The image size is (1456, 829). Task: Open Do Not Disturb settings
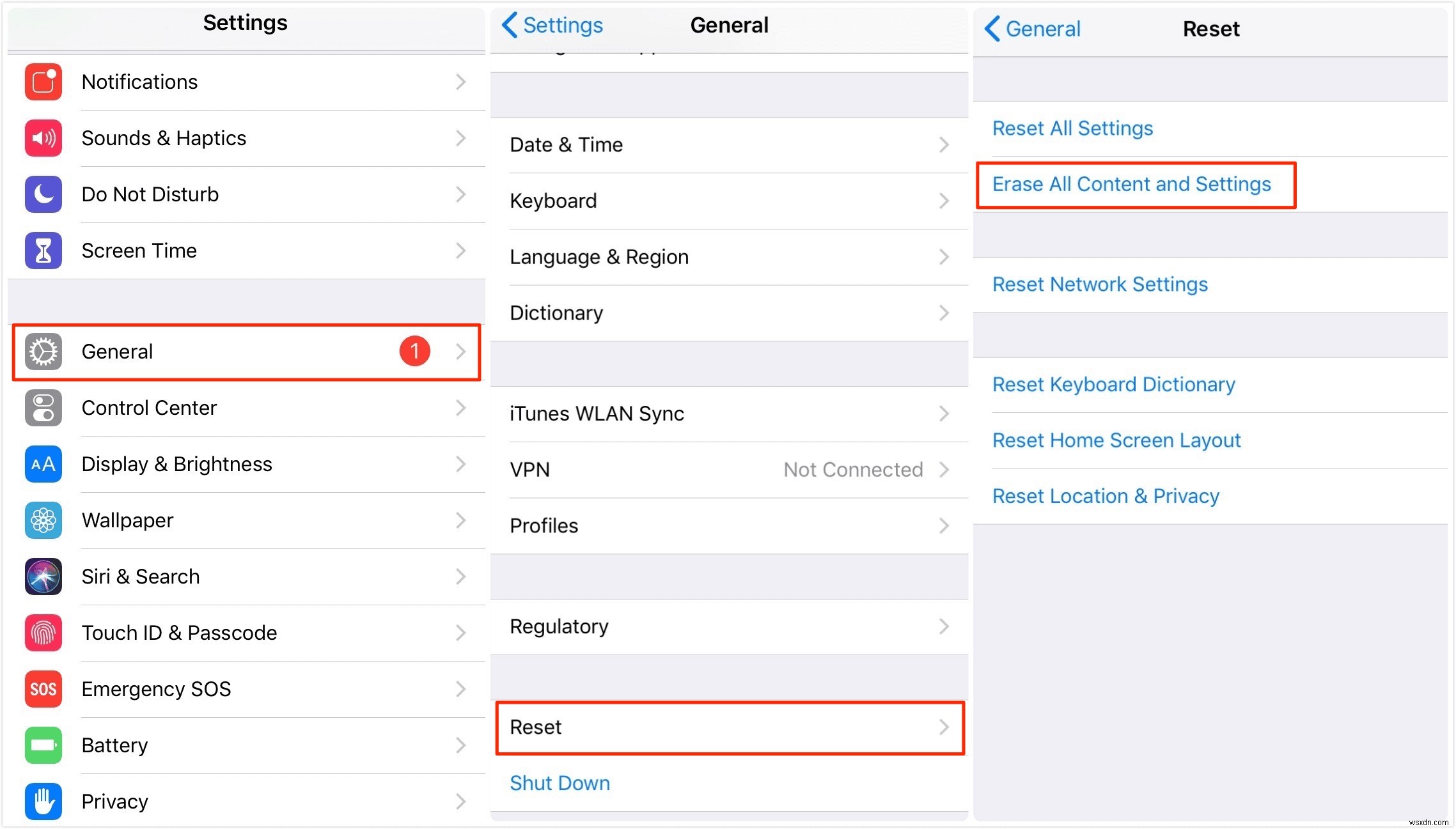coord(245,194)
